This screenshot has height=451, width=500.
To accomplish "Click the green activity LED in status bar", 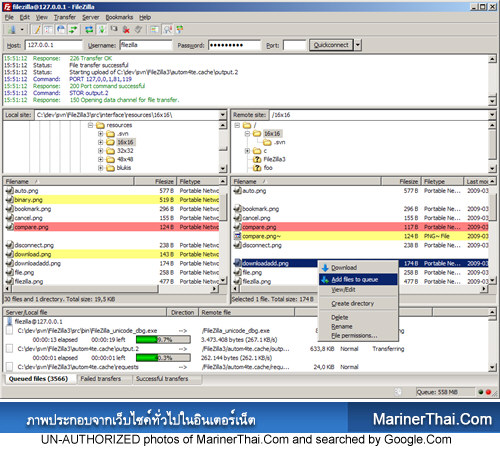I will click(x=481, y=392).
